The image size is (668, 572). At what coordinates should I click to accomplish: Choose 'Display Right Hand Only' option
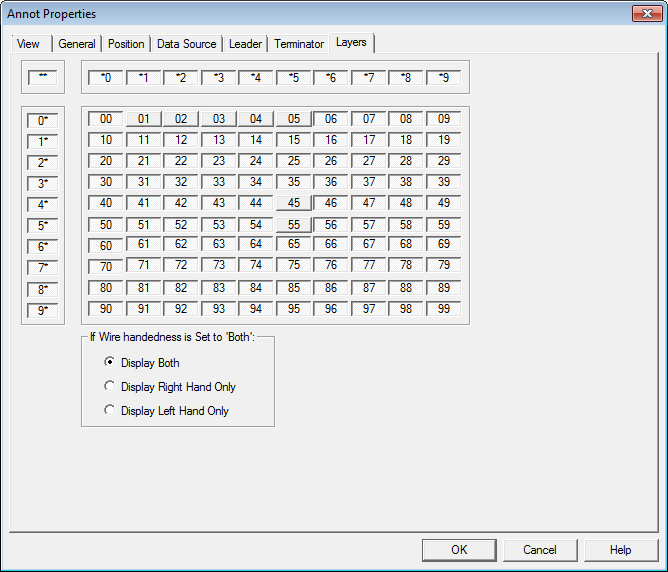(x=110, y=387)
